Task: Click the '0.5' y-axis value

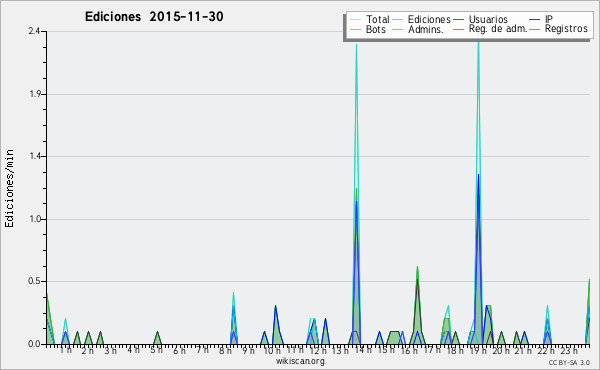Action: [35, 281]
